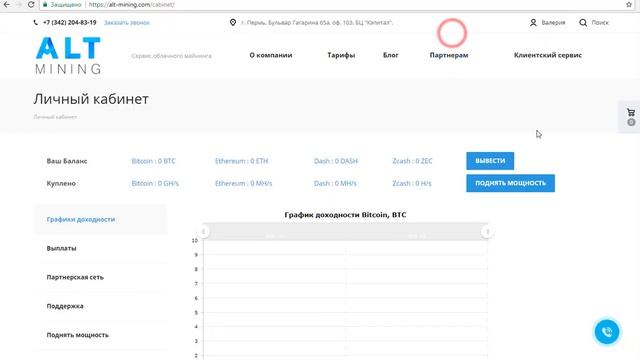Screen dimensions: 640x360
Task: Click the padlock secure-site icon
Action: [45, 4]
